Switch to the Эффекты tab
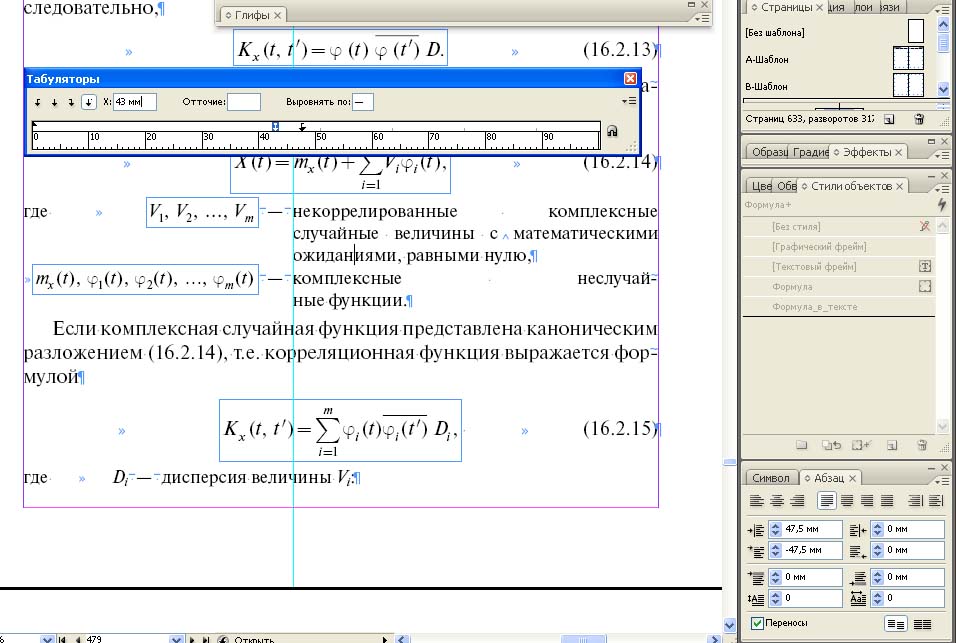Image resolution: width=956 pixels, height=643 pixels. point(867,152)
